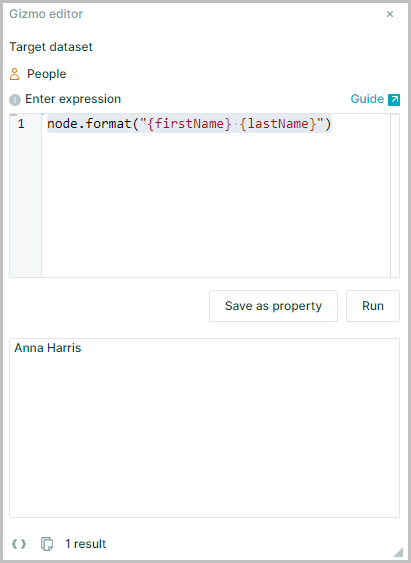The image size is (411, 563).
Task: Close the Gizmo editor panel
Action: click(x=390, y=14)
